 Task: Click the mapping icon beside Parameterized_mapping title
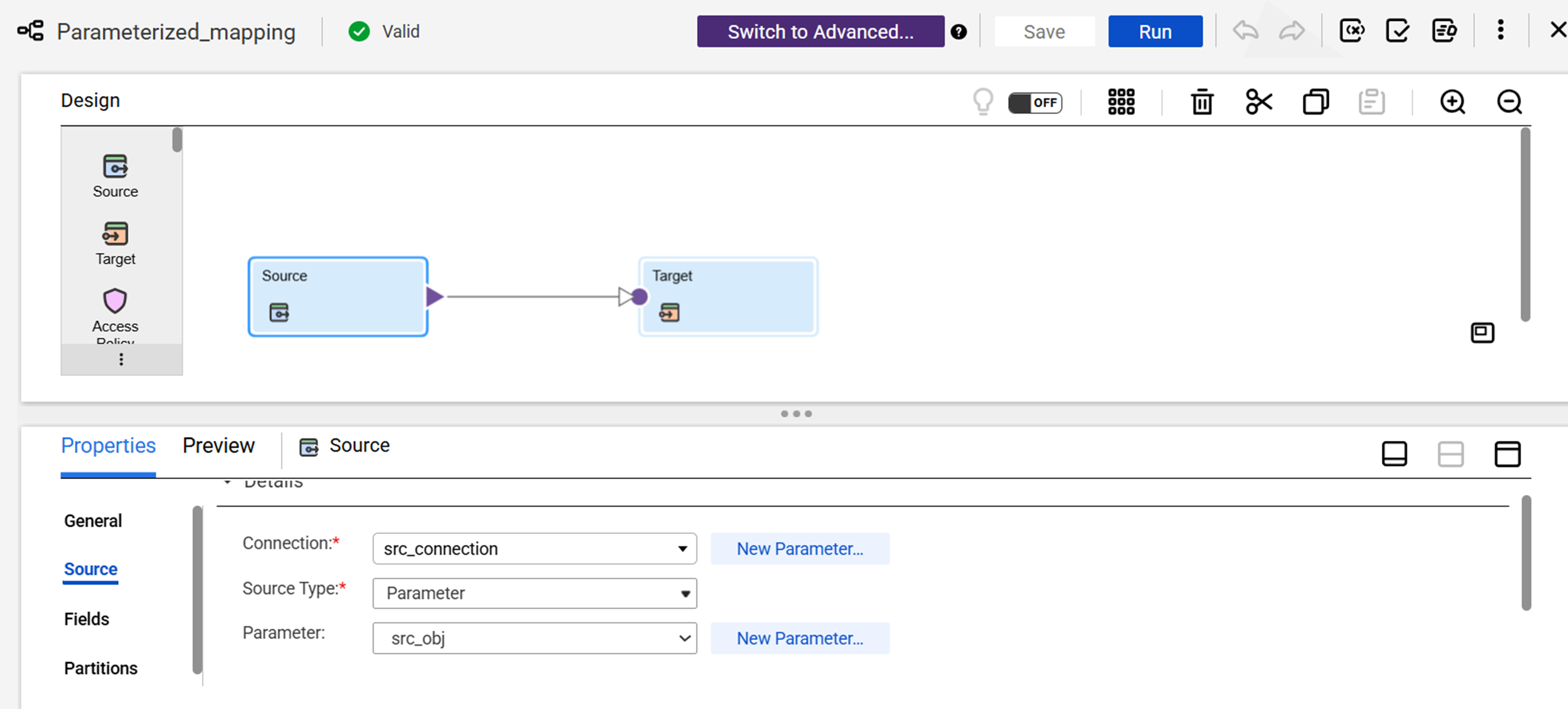click(x=30, y=31)
